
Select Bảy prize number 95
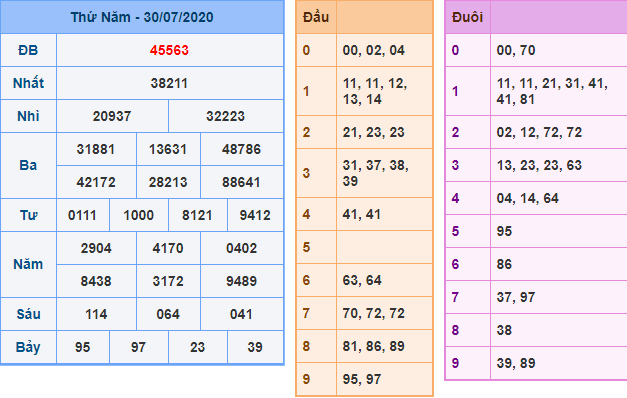82,347
